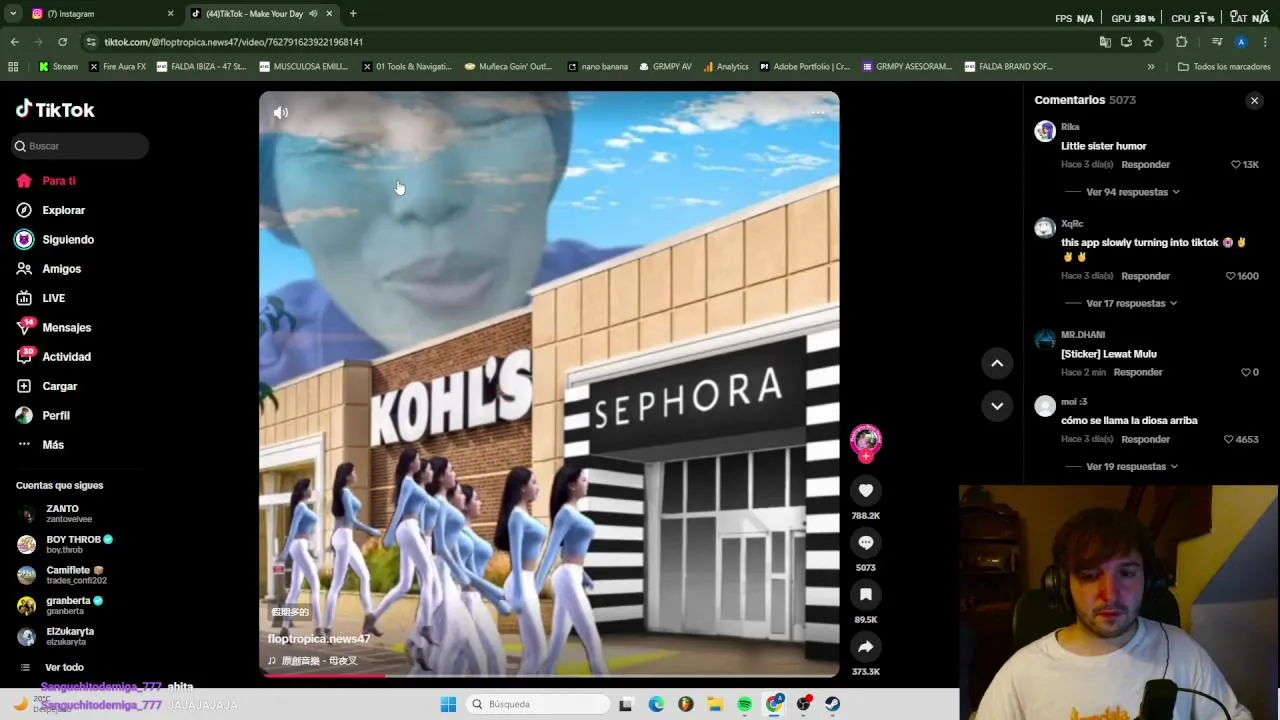The image size is (1280, 720).
Task: Open the Windows Start button
Action: (449, 704)
